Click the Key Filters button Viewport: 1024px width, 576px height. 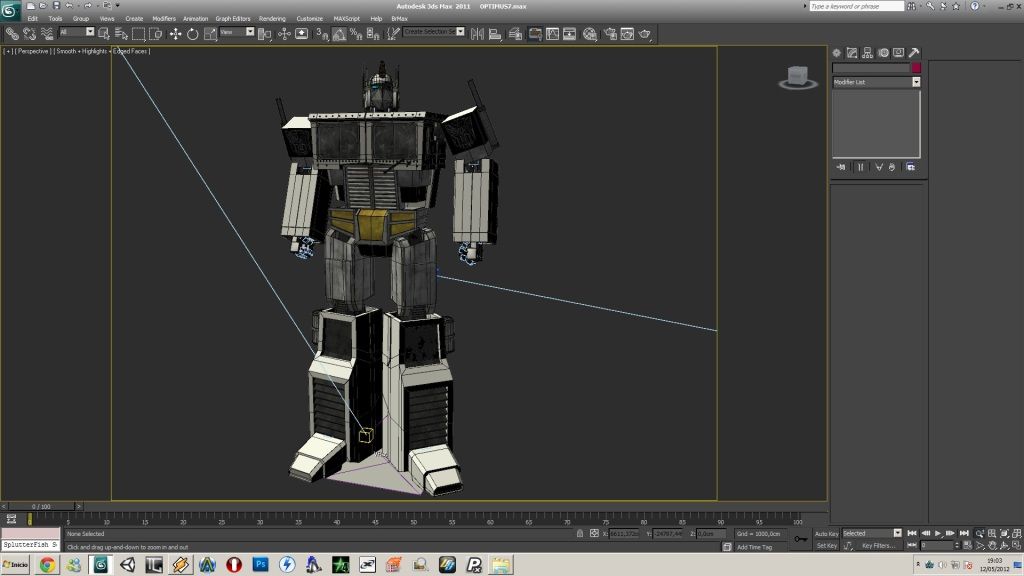(878, 546)
